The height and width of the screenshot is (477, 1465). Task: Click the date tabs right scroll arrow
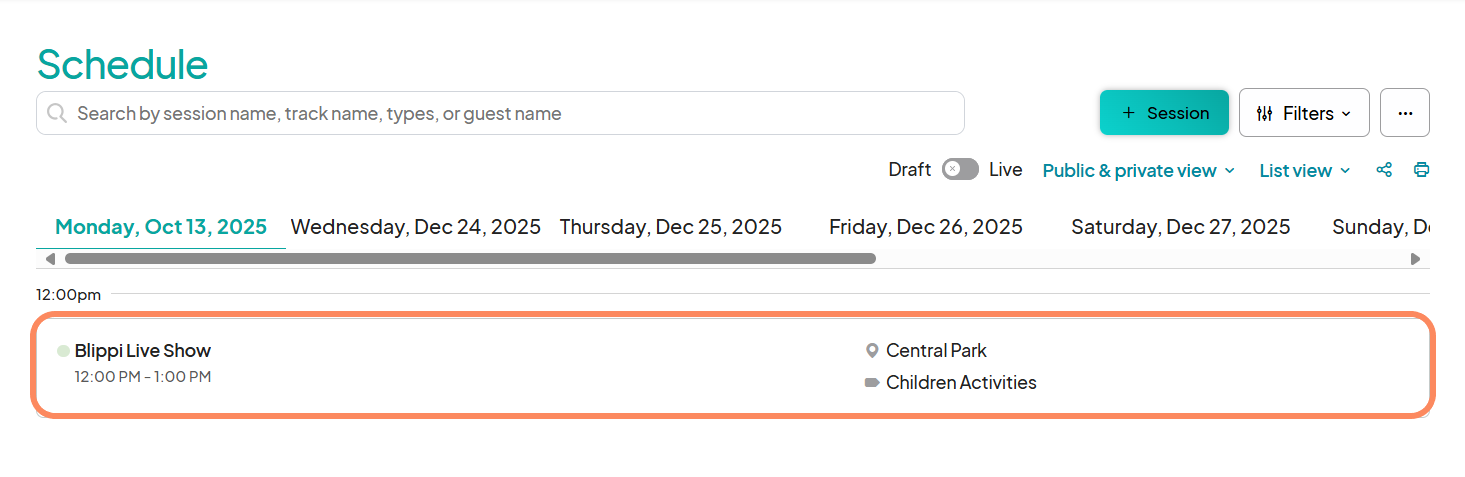coord(1415,259)
